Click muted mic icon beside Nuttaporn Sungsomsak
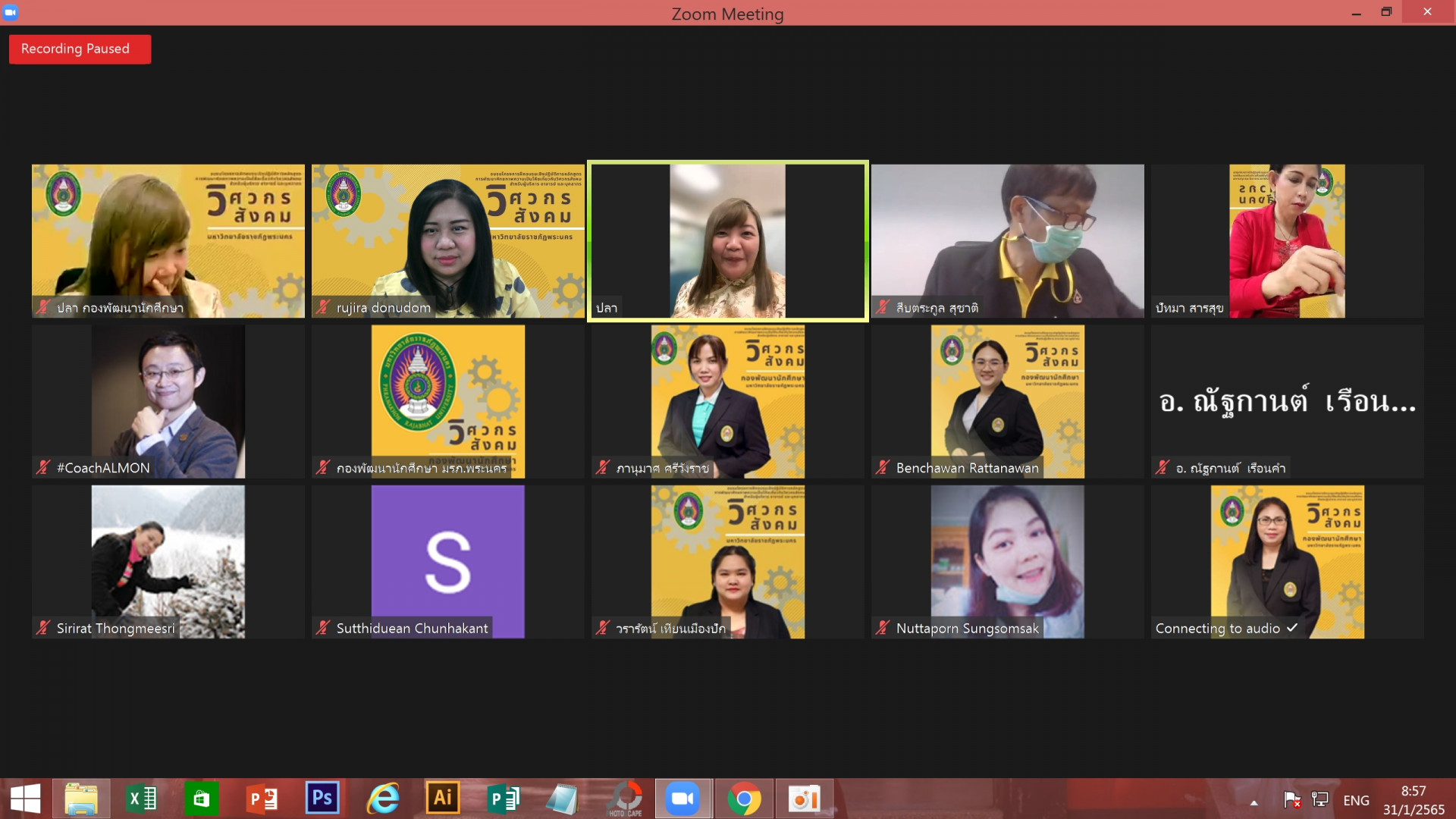 pyautogui.click(x=883, y=628)
